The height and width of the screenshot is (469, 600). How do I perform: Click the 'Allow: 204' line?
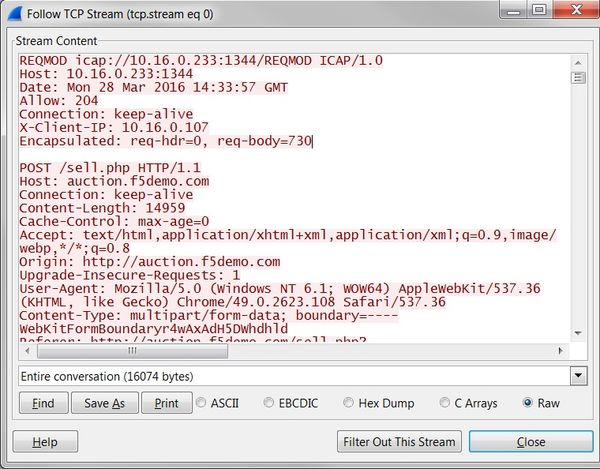[x=59, y=101]
